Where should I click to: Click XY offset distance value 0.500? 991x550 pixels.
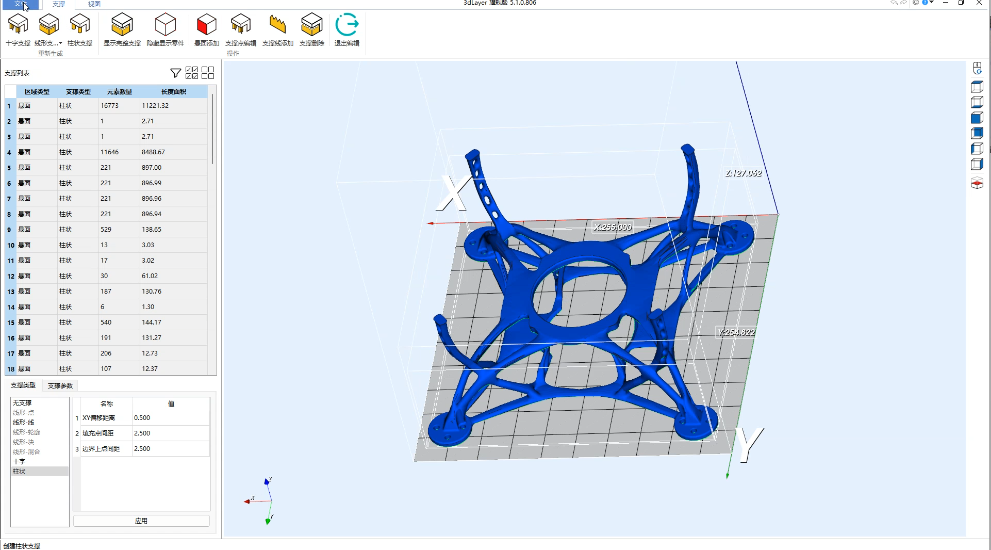click(x=142, y=418)
